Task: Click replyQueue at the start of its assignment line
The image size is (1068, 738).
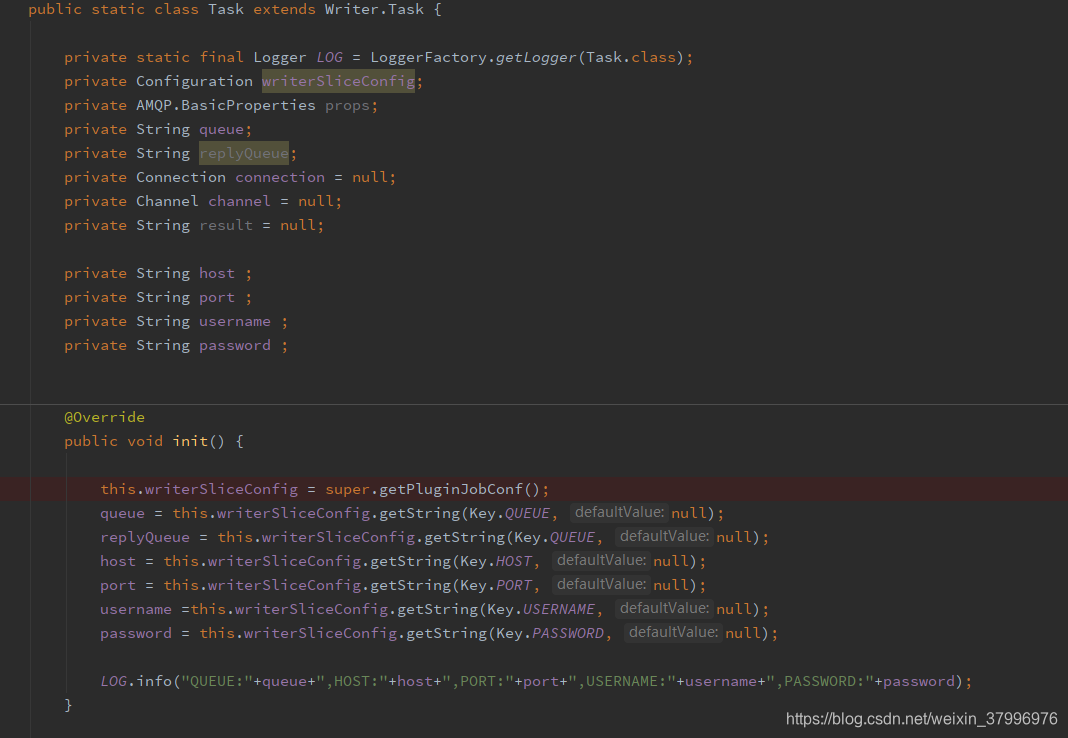Action: 145,537
